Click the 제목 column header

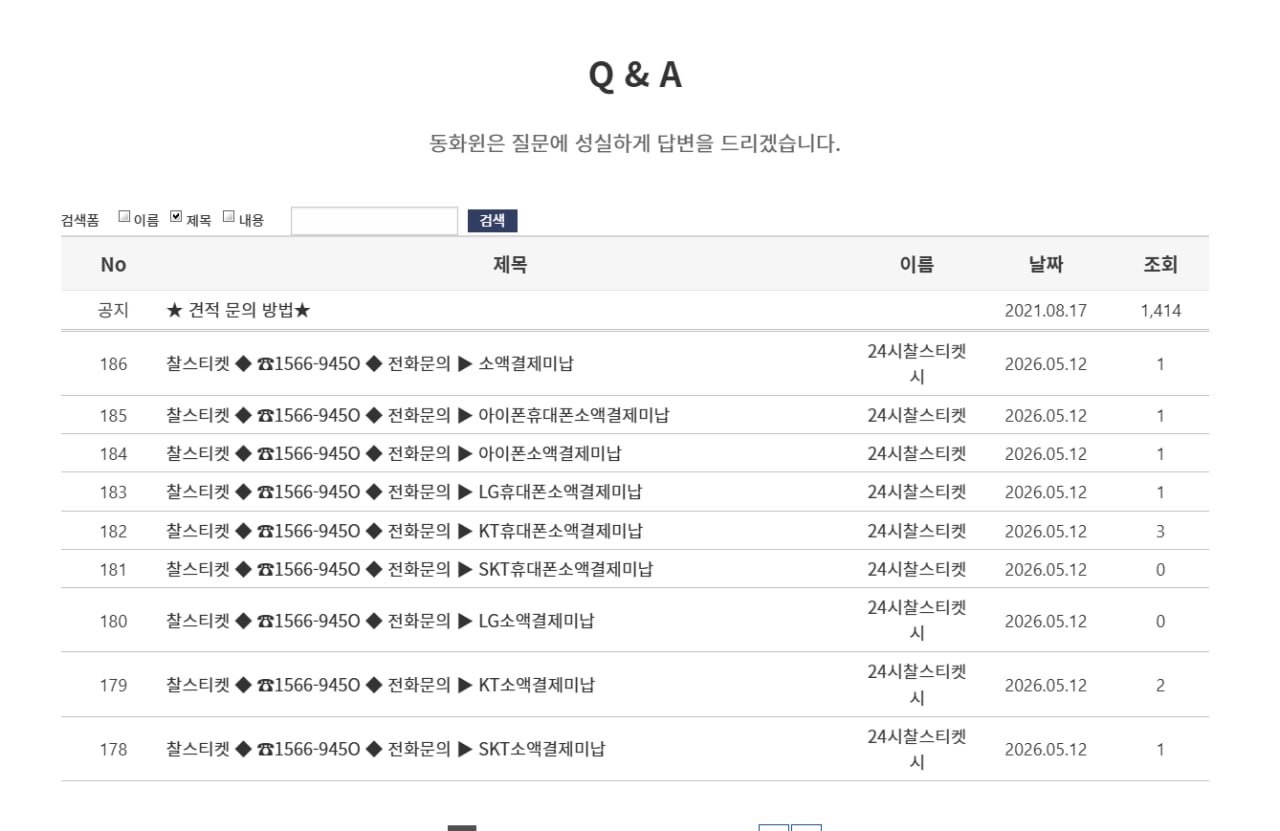click(510, 265)
